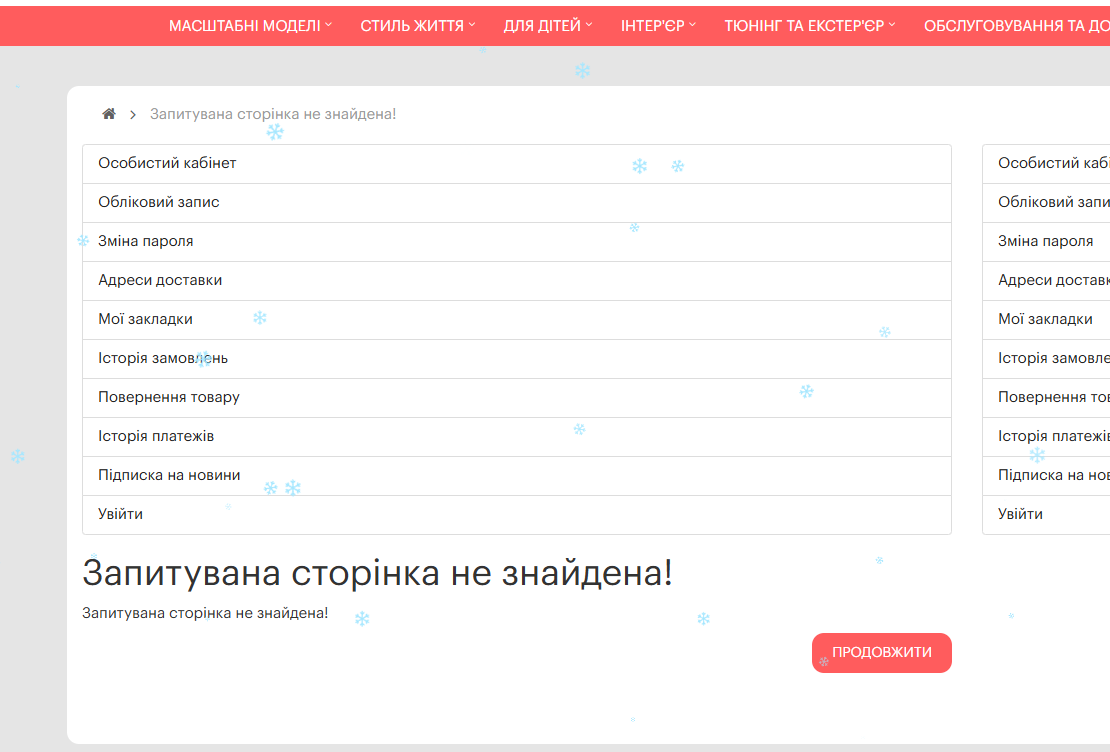Image resolution: width=1110 pixels, height=752 pixels.
Task: Open Підписка на новини in the right column
Action: [1046, 475]
